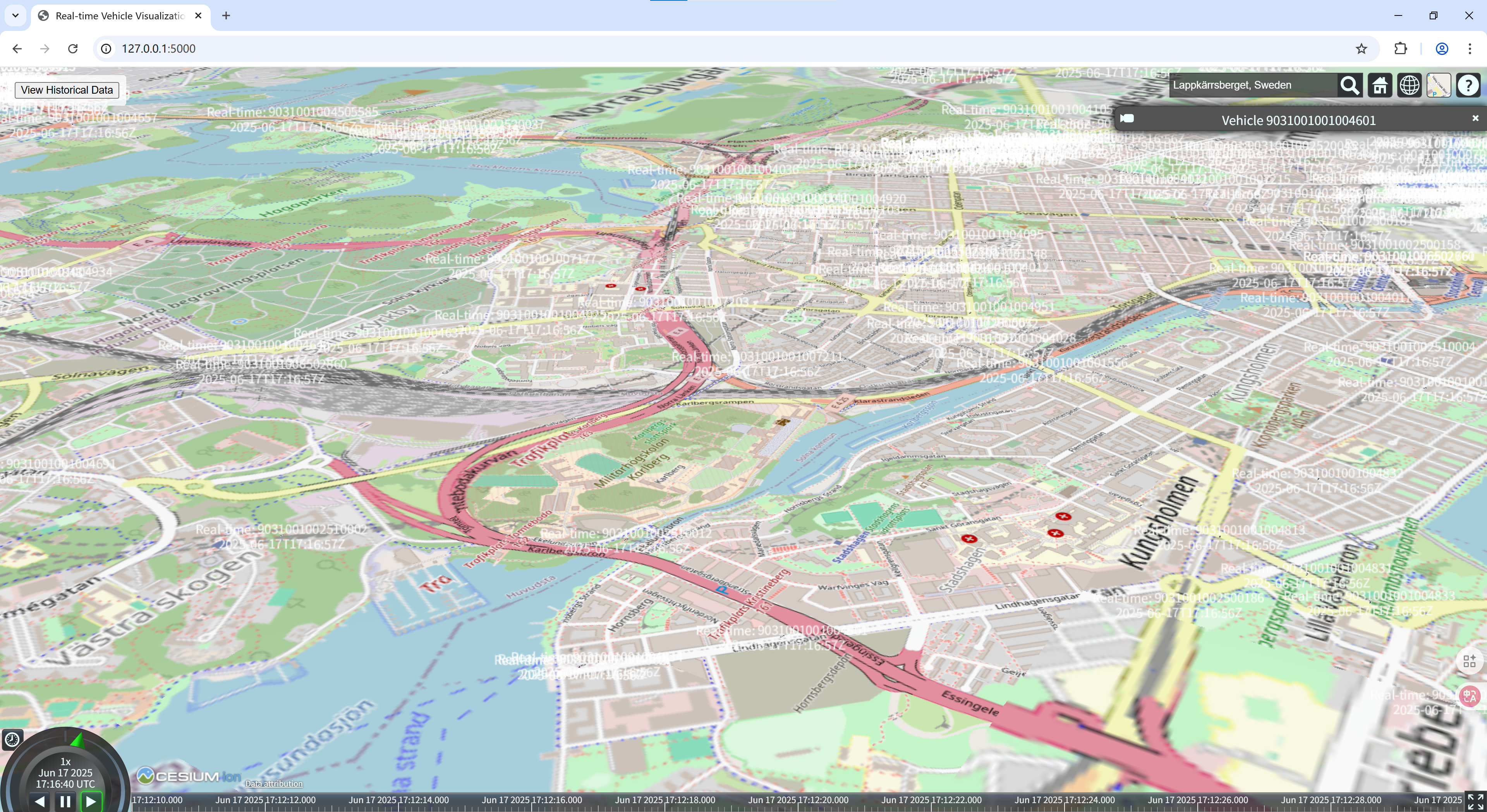Pause the animation clock

click(65, 801)
